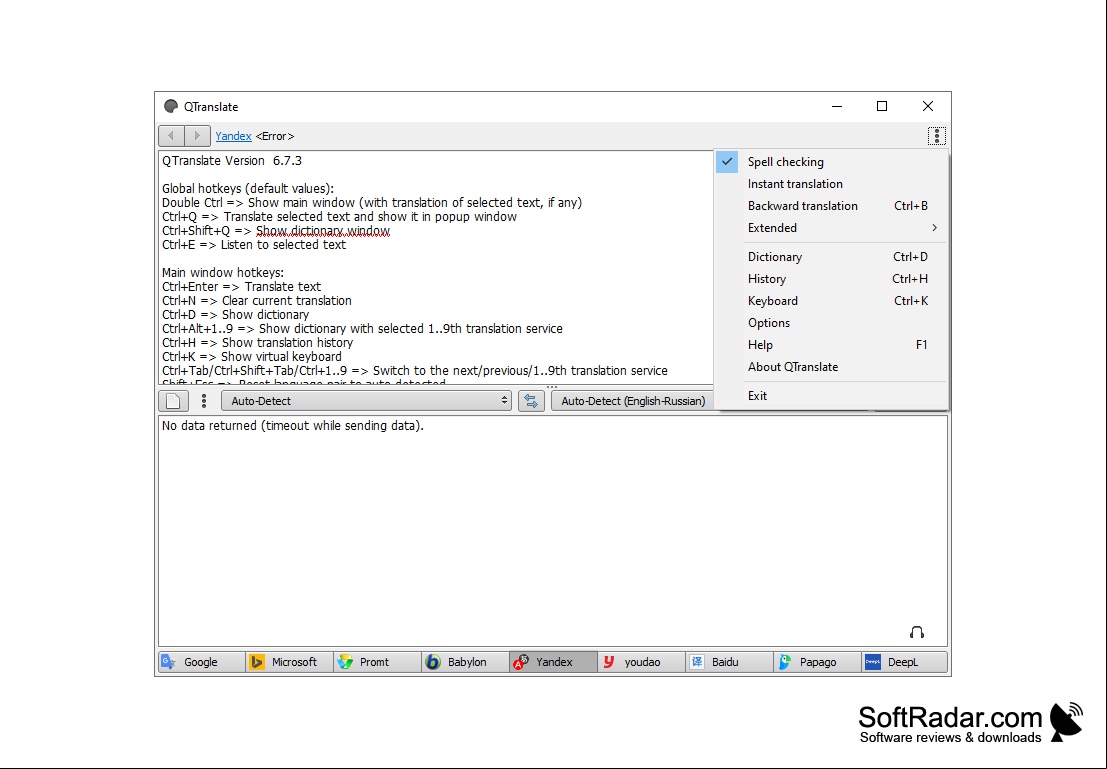Screen dimensions: 1107x769
Task: Open the three-dot main menu button
Action: click(936, 136)
